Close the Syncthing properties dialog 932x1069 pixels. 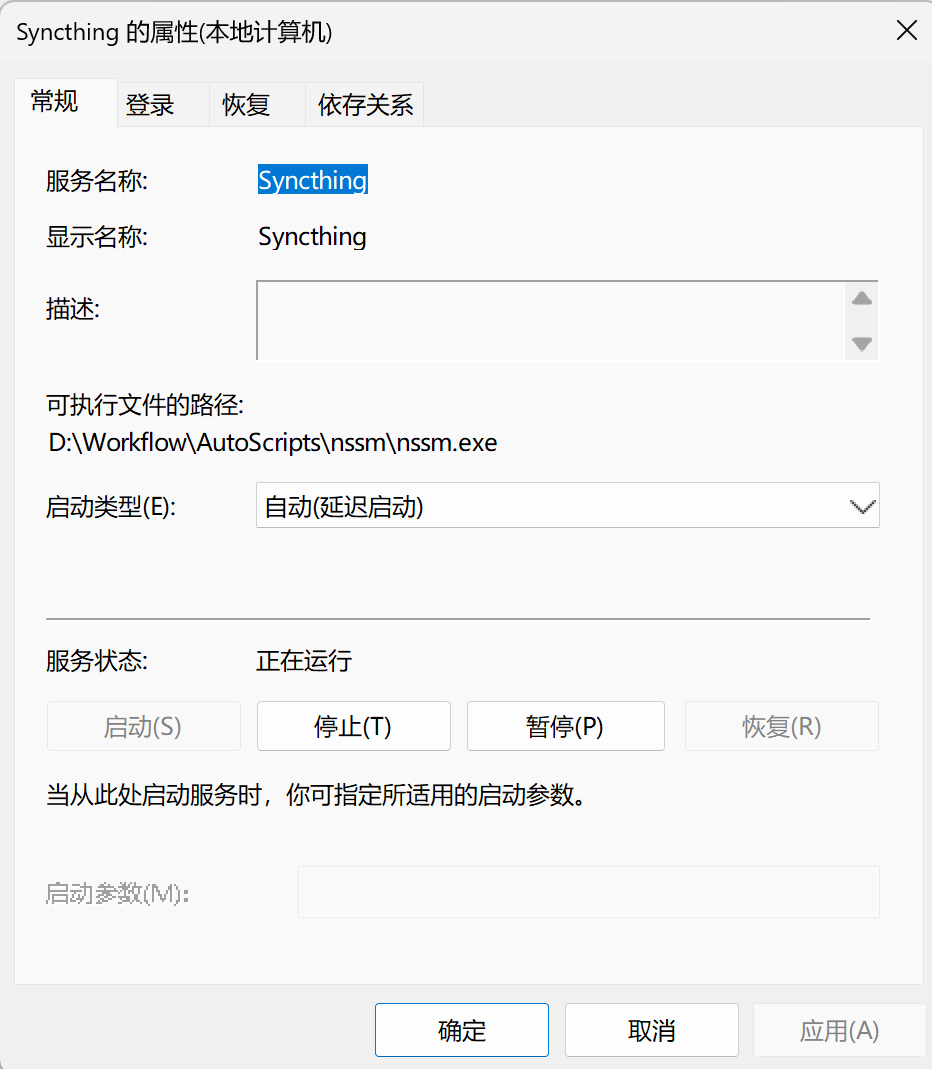[906, 30]
